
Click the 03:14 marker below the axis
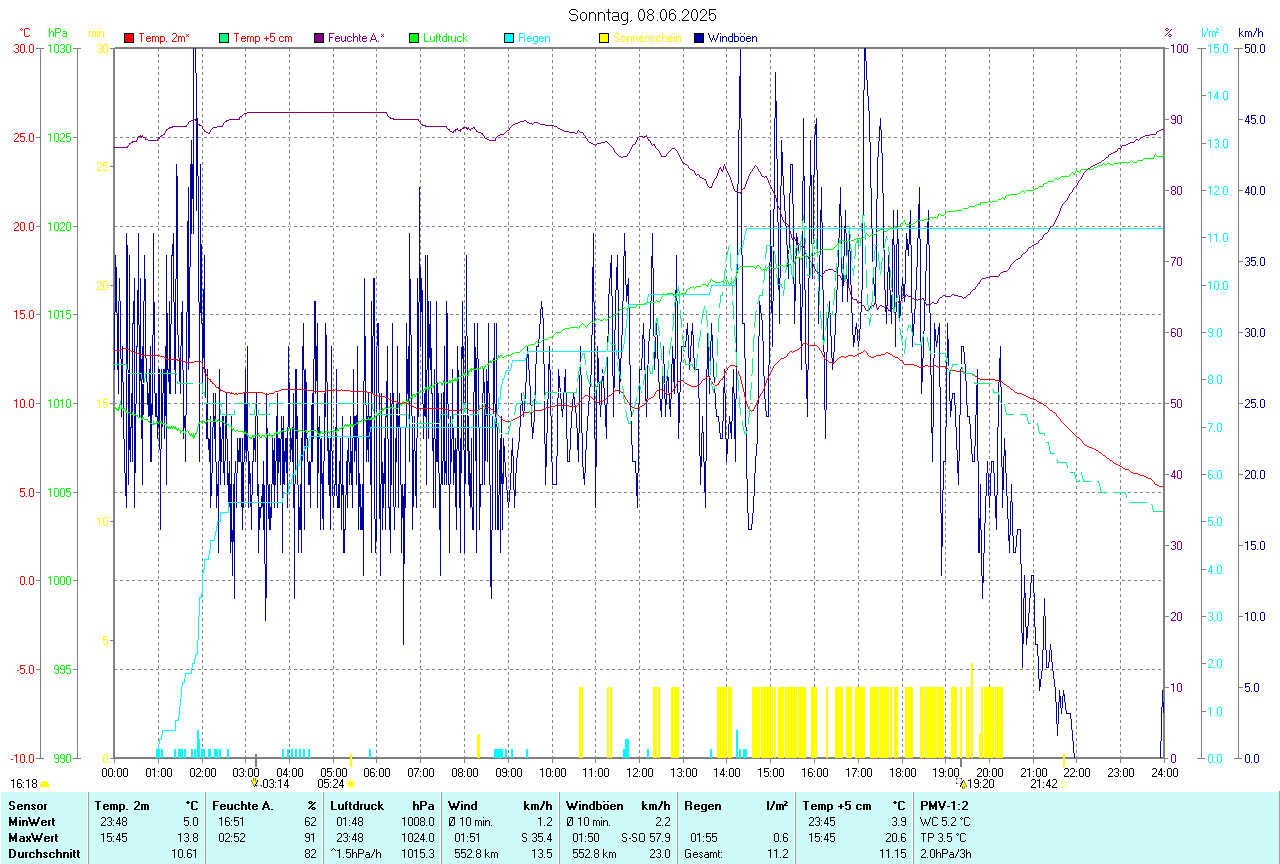274,784
